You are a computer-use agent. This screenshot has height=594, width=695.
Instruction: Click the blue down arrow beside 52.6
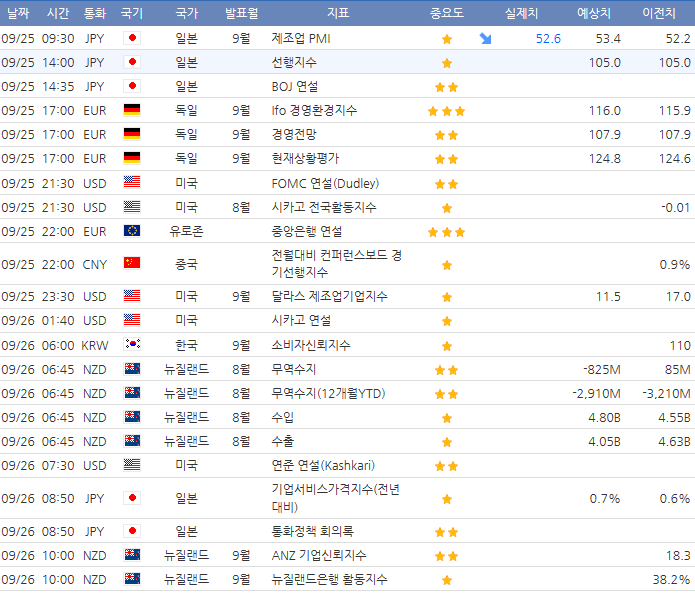[485, 39]
